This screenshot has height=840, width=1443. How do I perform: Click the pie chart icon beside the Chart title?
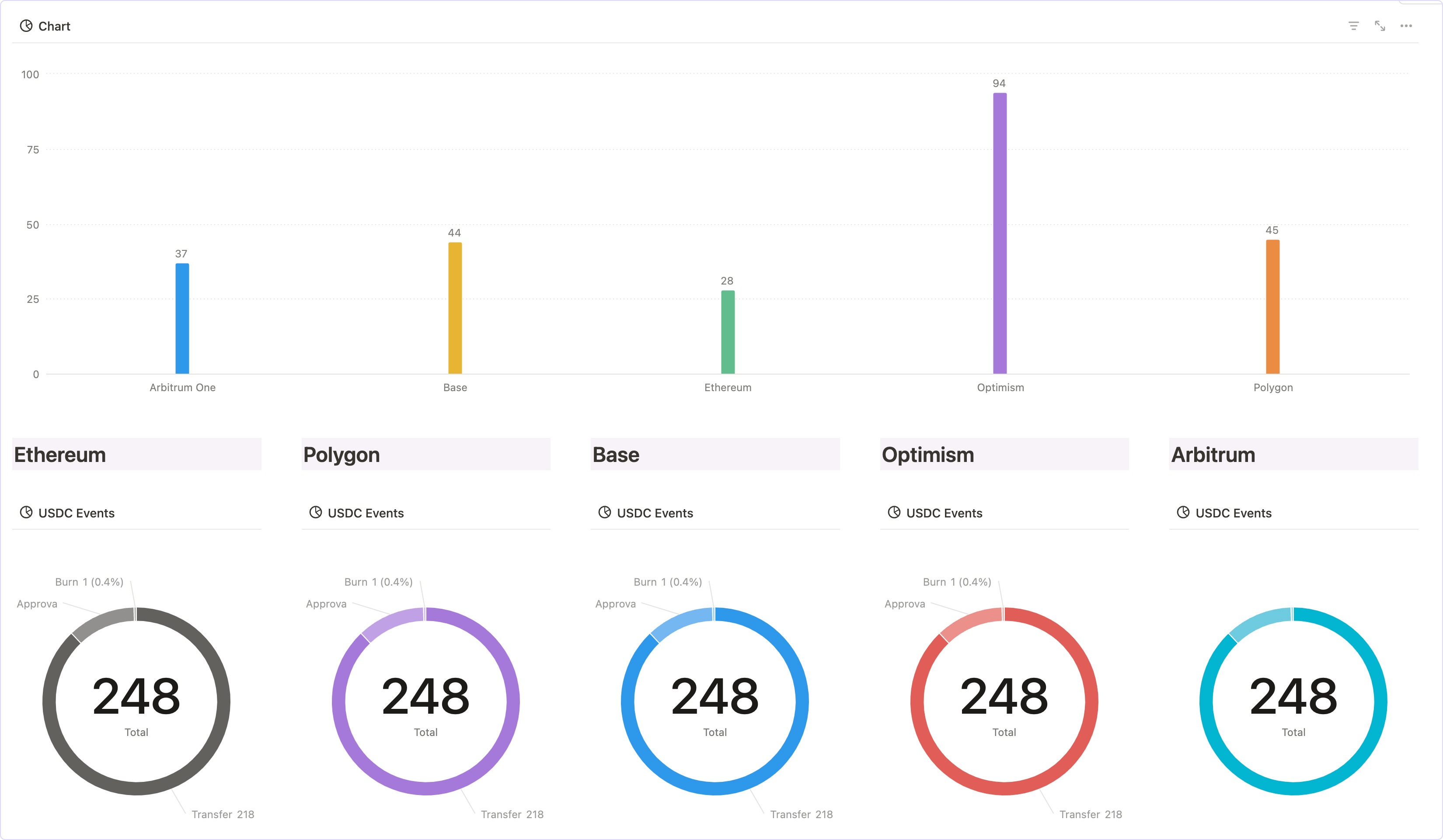[x=25, y=26]
